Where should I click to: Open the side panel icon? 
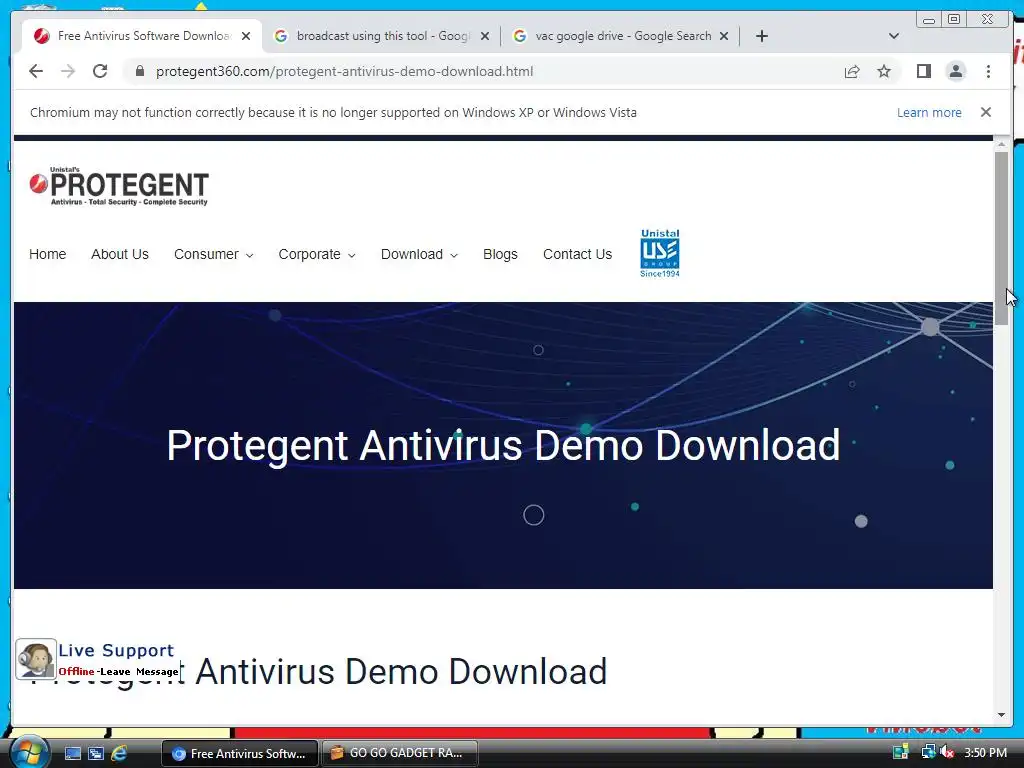tap(923, 71)
